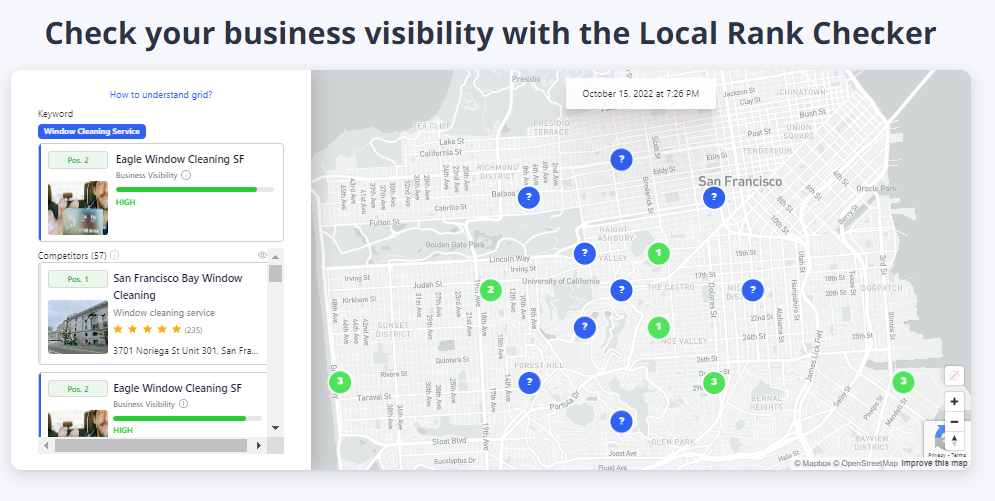Click the 'October 15, 2022 at 7:26 PM' timestamp
This screenshot has width=995, height=501.
pos(641,94)
